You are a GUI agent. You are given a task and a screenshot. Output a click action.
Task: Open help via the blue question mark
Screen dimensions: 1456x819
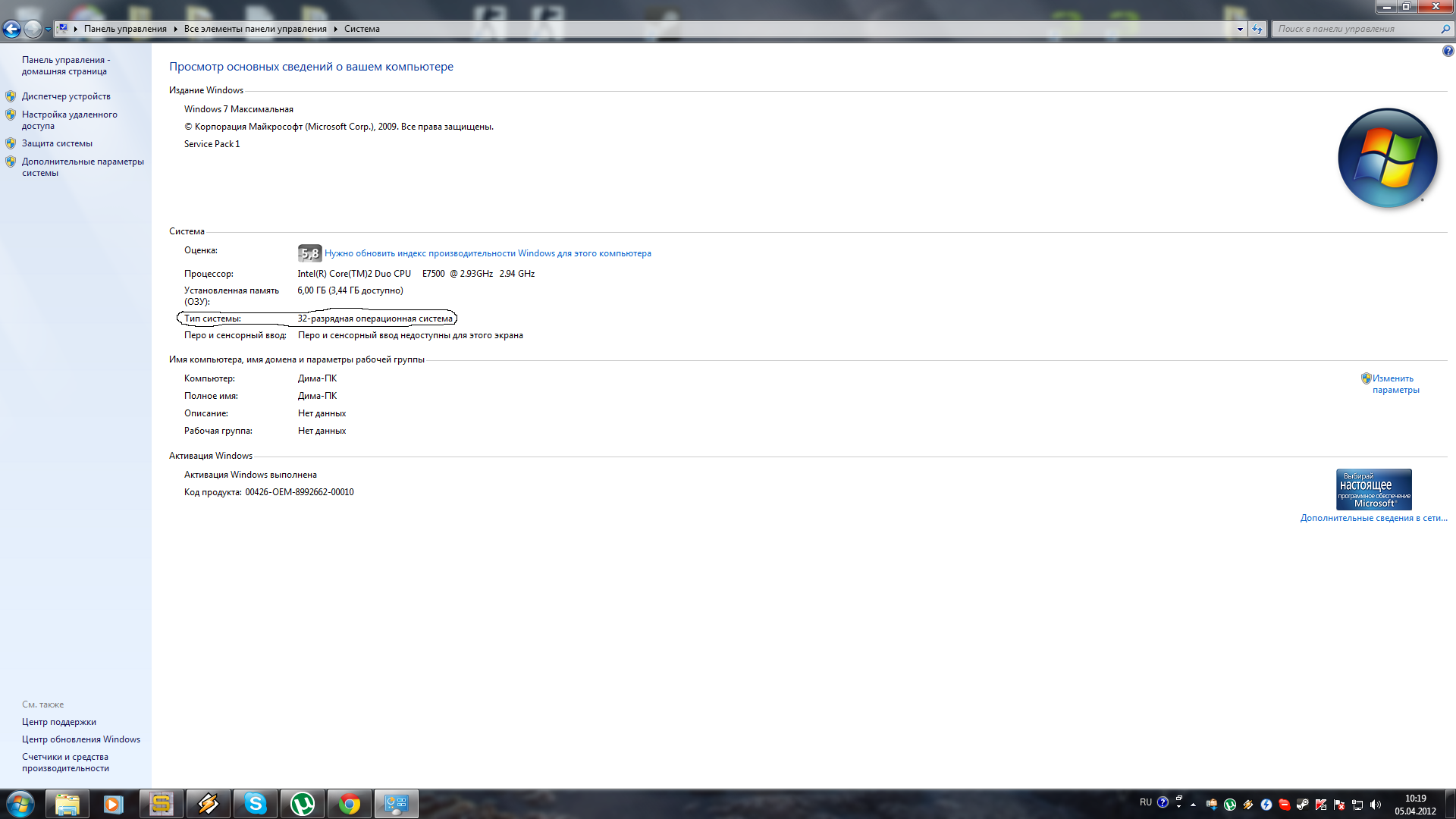pos(1448,51)
